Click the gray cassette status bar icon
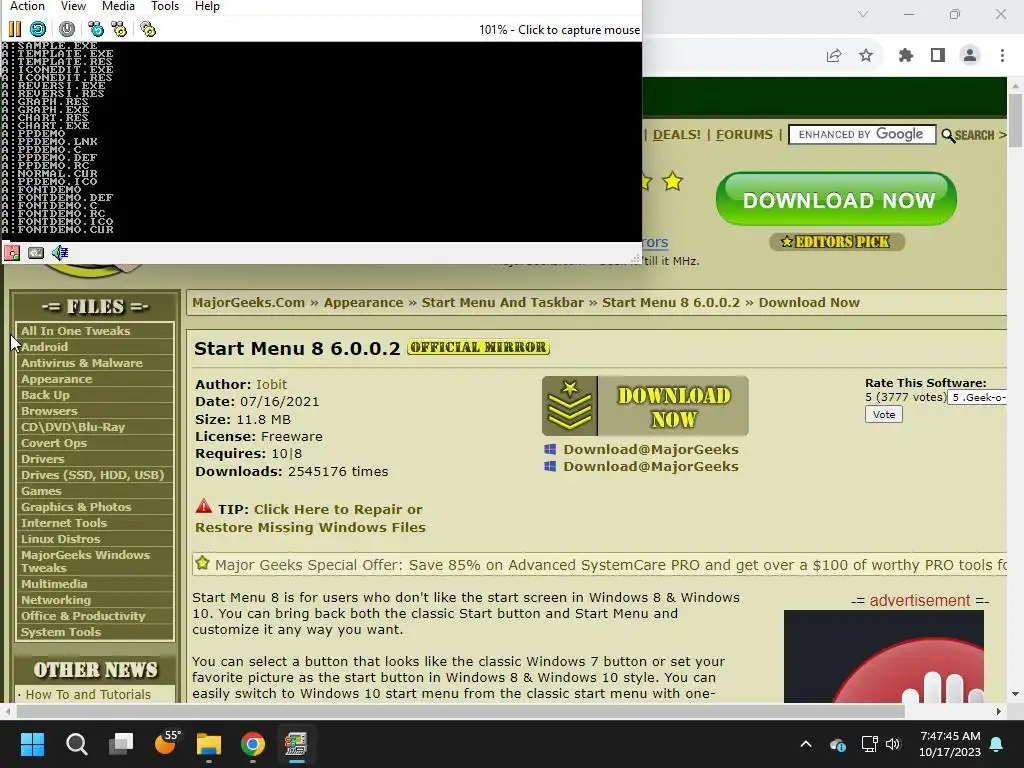Viewport: 1024px width, 768px height. pos(36,253)
